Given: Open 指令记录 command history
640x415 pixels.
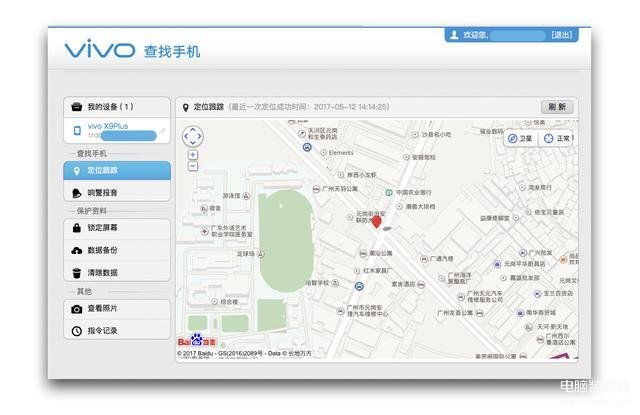Looking at the screenshot, I should [x=117, y=331].
